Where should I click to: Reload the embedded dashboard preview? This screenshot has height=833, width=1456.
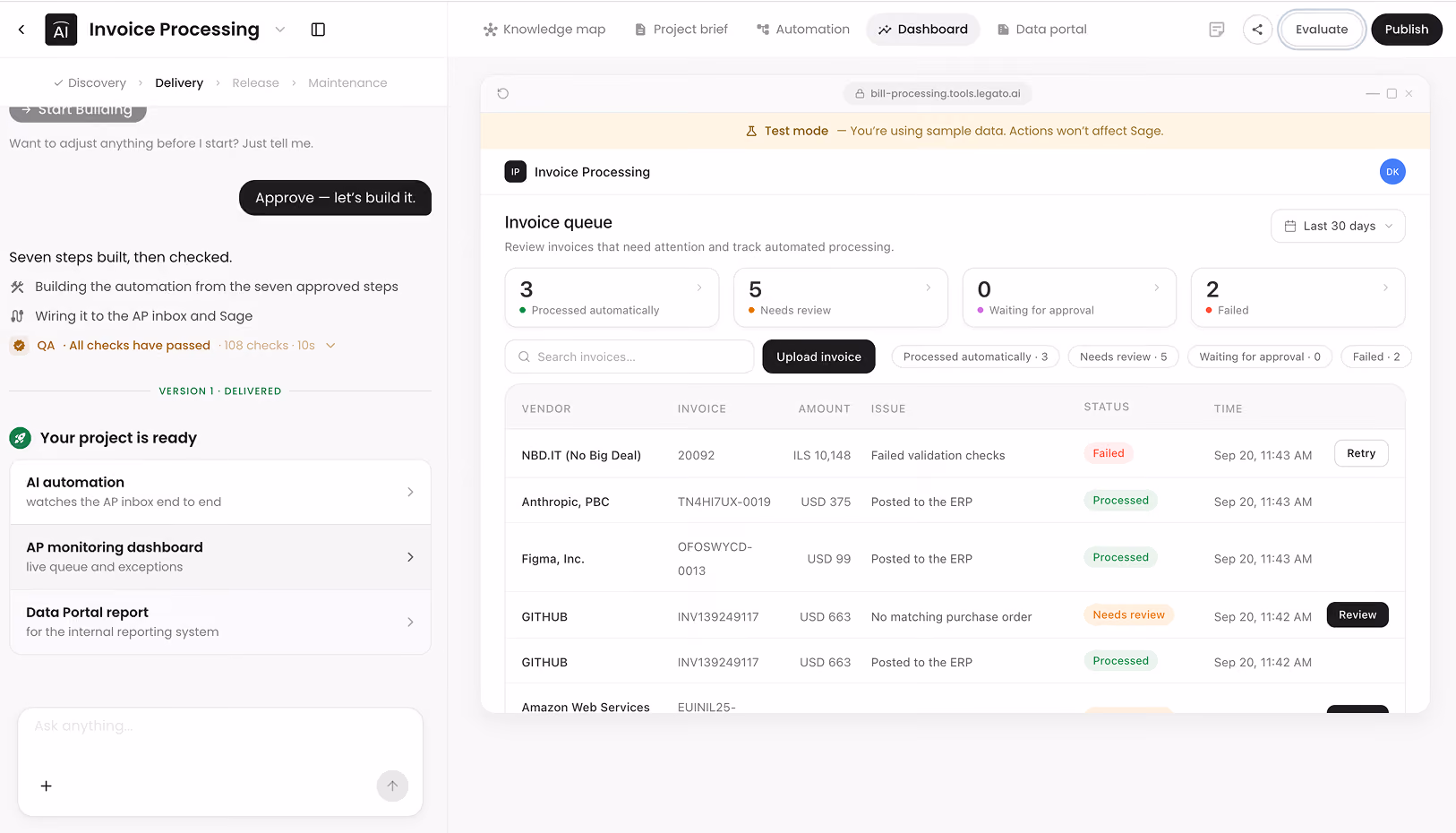point(503,93)
